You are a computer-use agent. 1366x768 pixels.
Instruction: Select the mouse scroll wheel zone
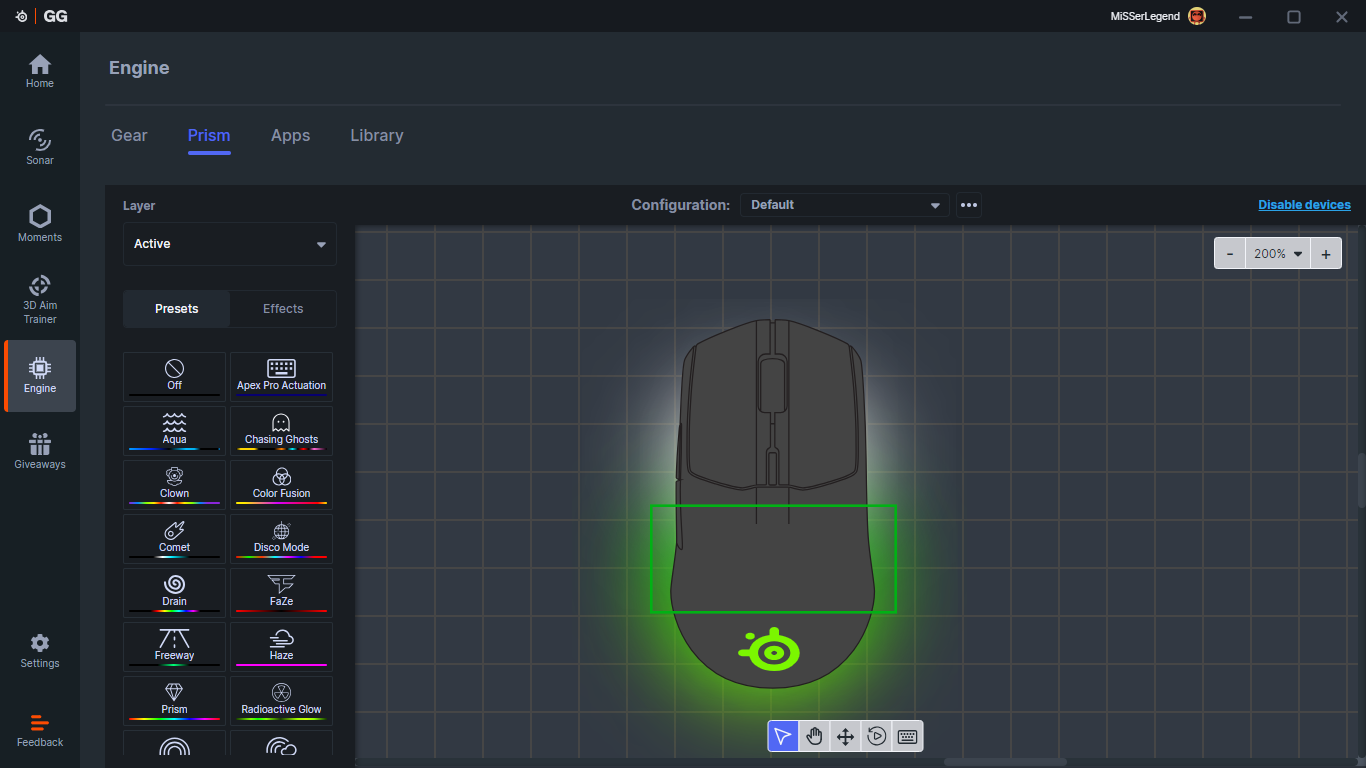tap(772, 384)
